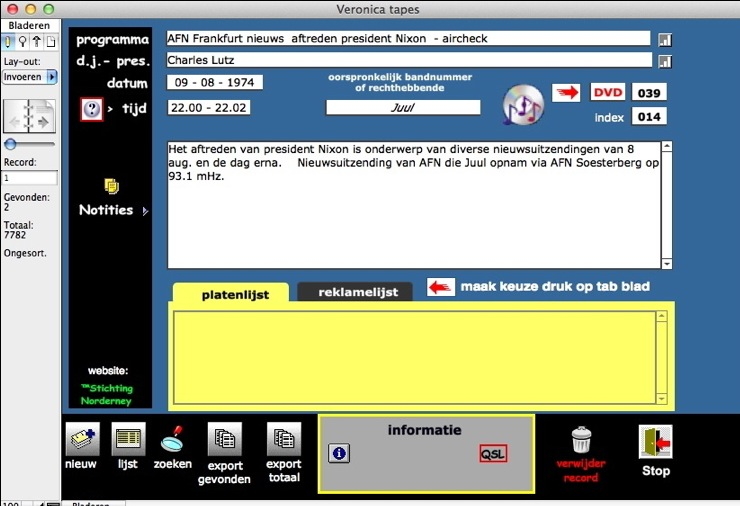Image resolution: width=740 pixels, height=506 pixels.
Task: Click the export gevonden icon
Action: pos(224,439)
